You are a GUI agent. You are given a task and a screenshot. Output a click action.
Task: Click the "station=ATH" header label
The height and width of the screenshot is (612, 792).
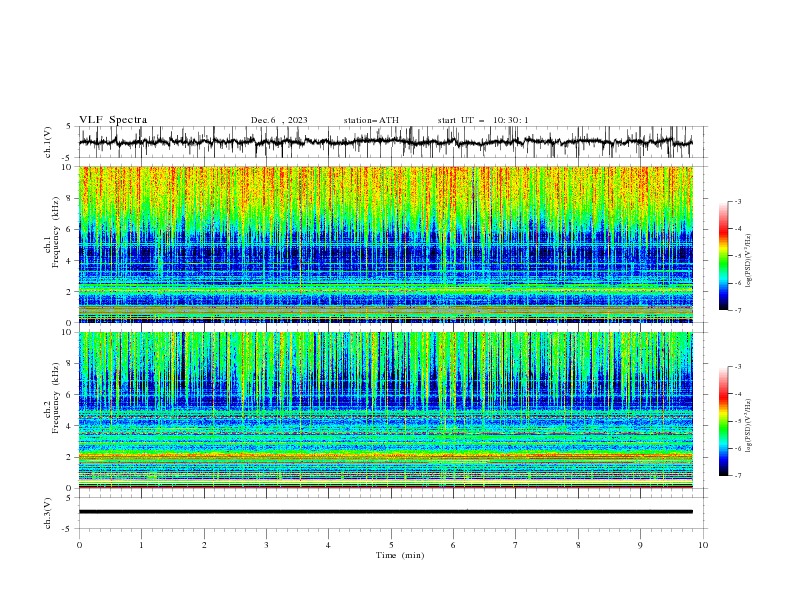[x=371, y=120]
